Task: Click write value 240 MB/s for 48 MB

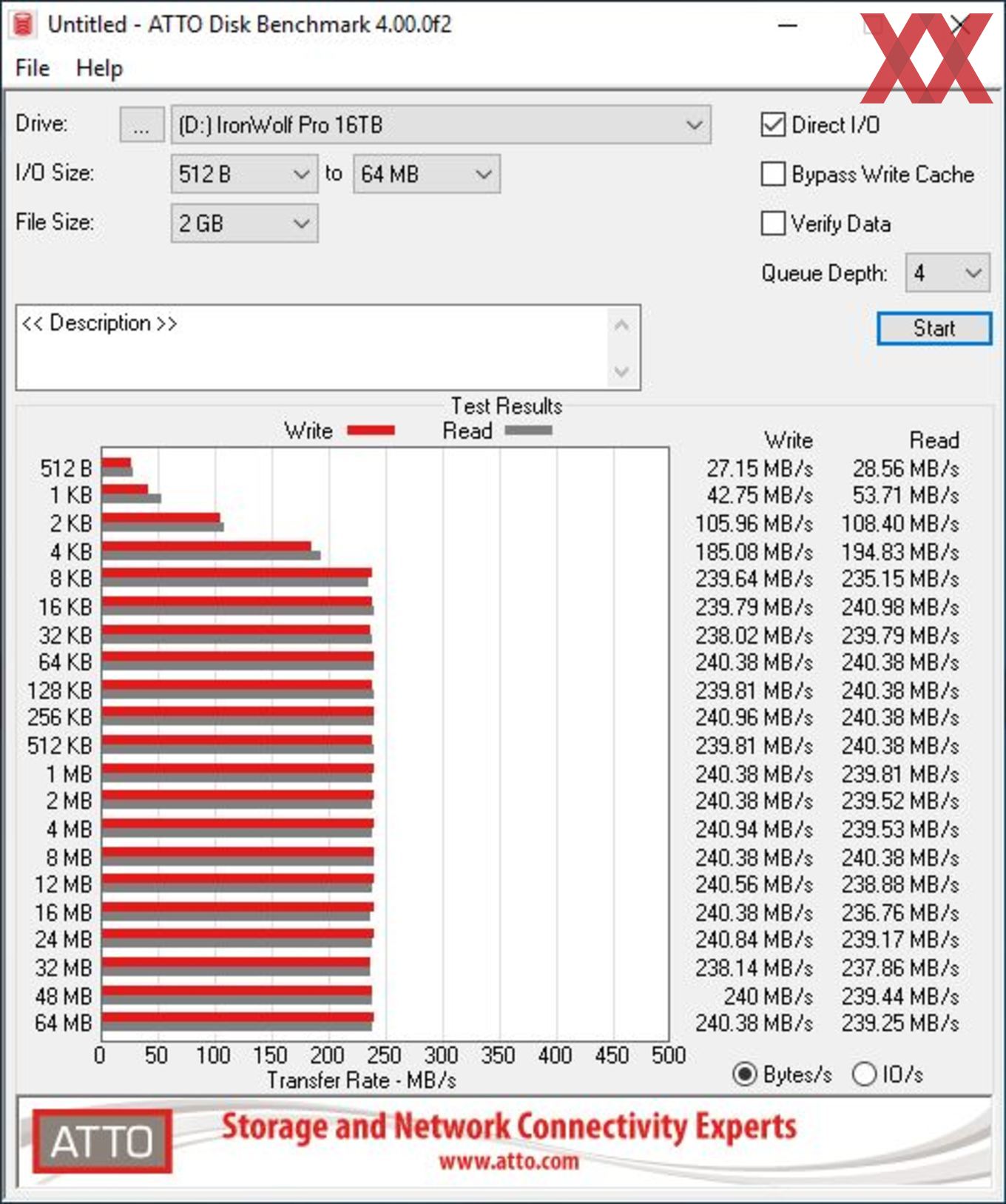Action: coord(769,996)
